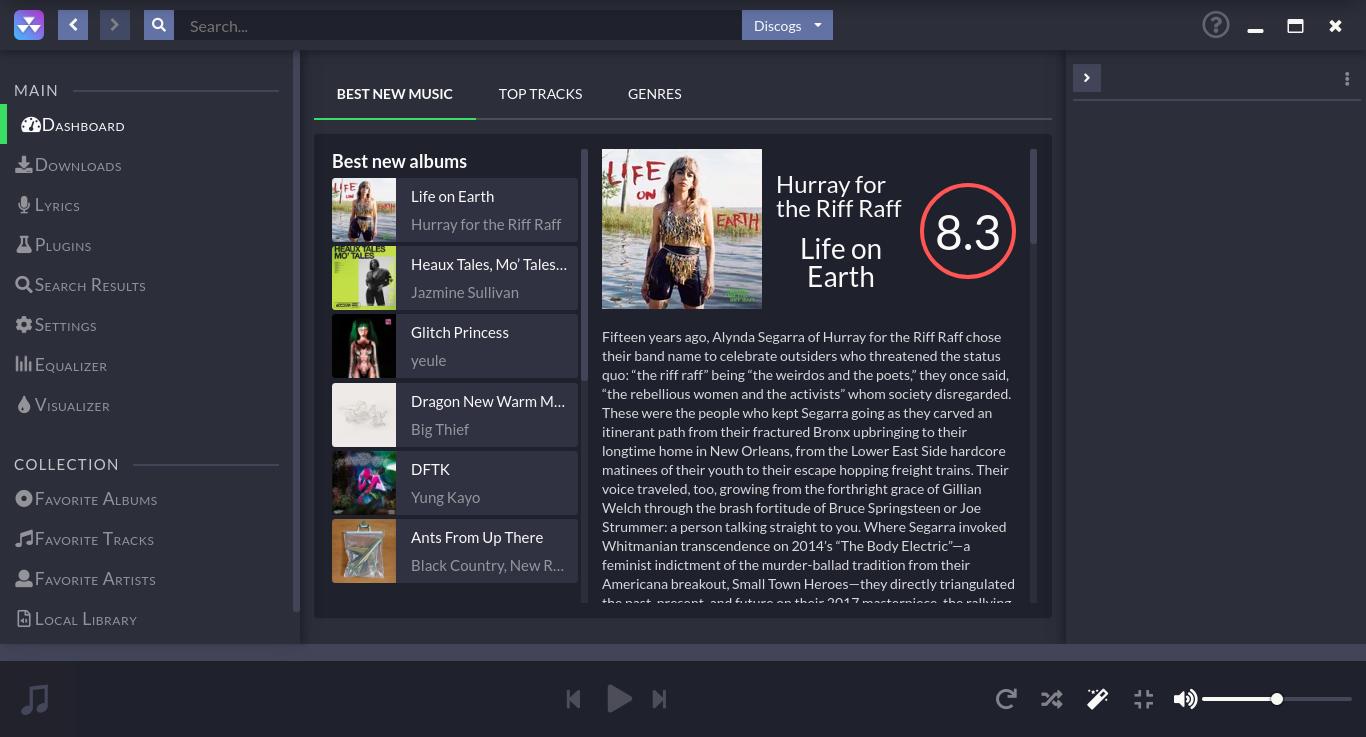Screen dimensions: 1366x737
Task: Go forward with the right arrow button
Action: [x=115, y=25]
